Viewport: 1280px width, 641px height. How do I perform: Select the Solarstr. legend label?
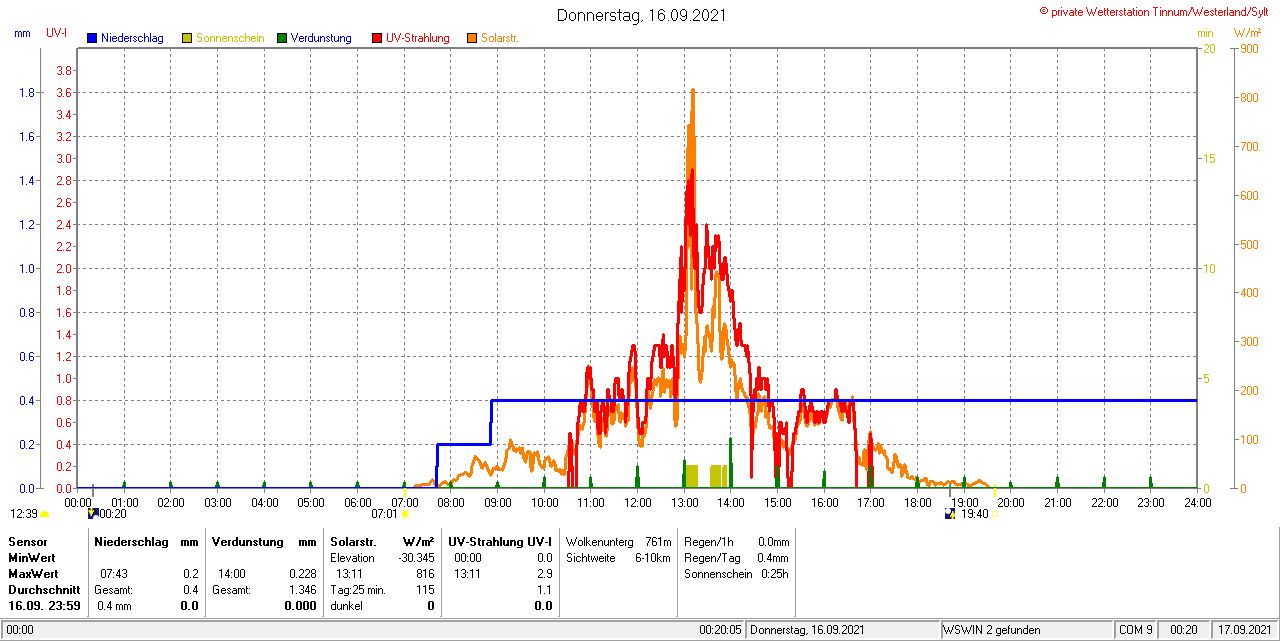500,38
